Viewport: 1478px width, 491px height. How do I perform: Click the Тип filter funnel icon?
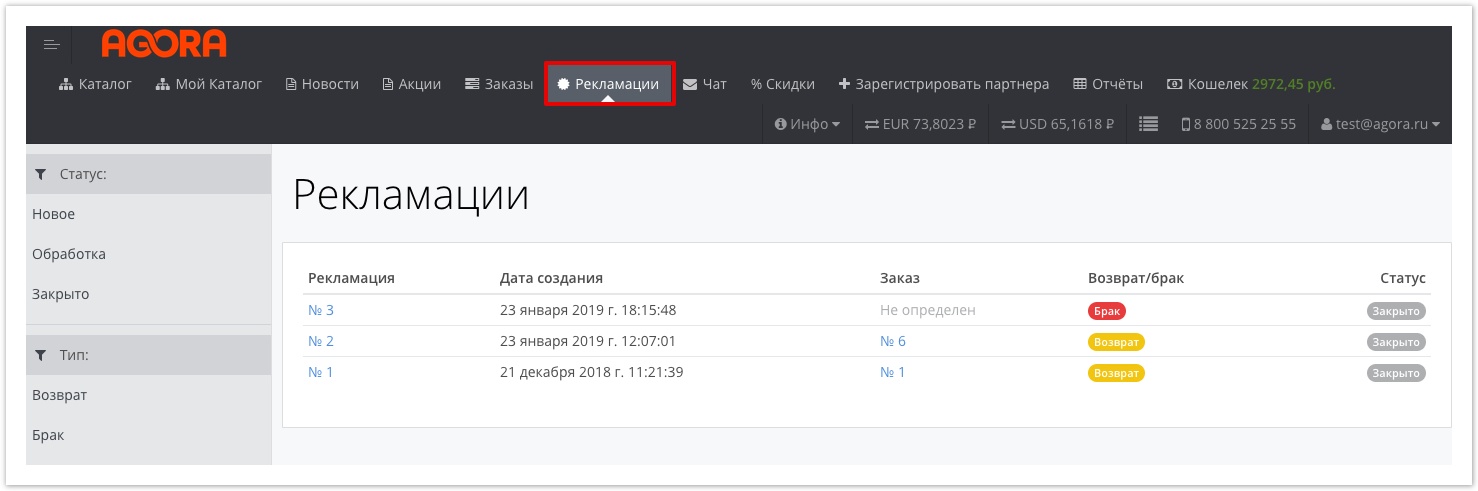pos(40,355)
